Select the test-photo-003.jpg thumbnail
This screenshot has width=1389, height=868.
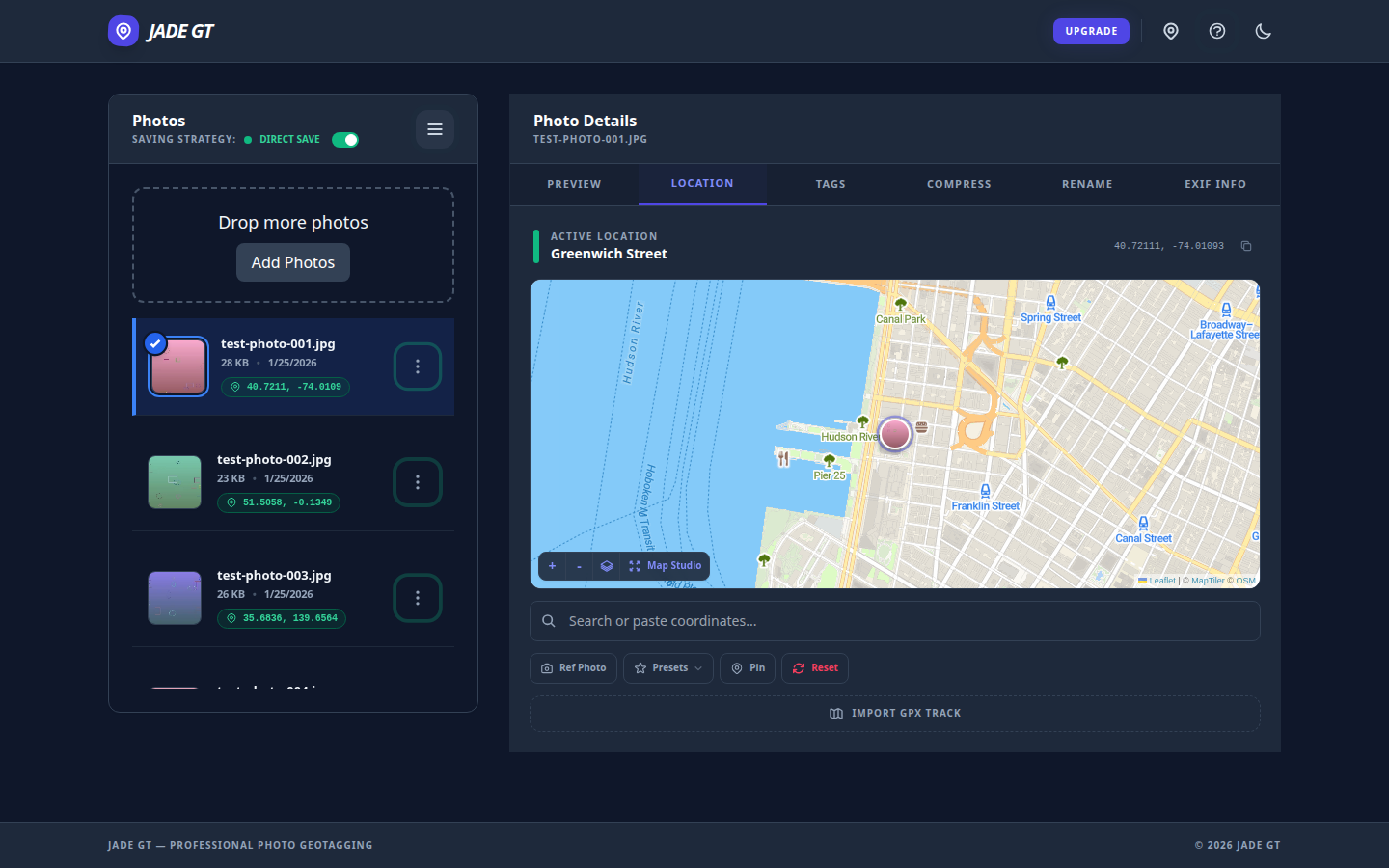(175, 598)
